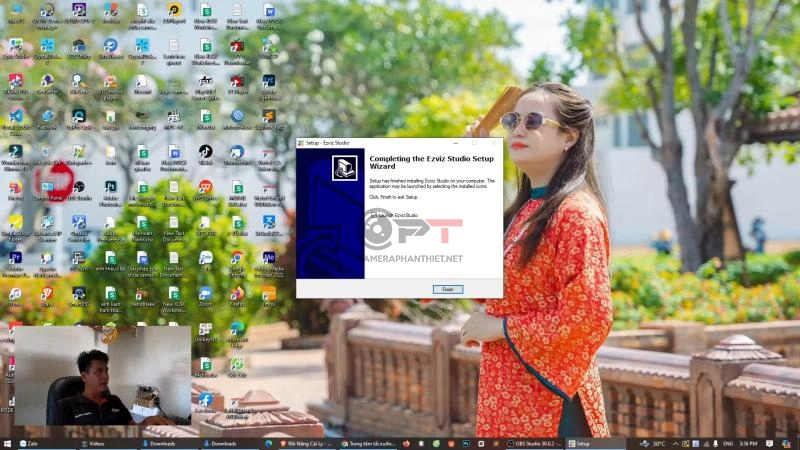
Task: Click the webcam overlay thumbnail
Action: tap(103, 376)
